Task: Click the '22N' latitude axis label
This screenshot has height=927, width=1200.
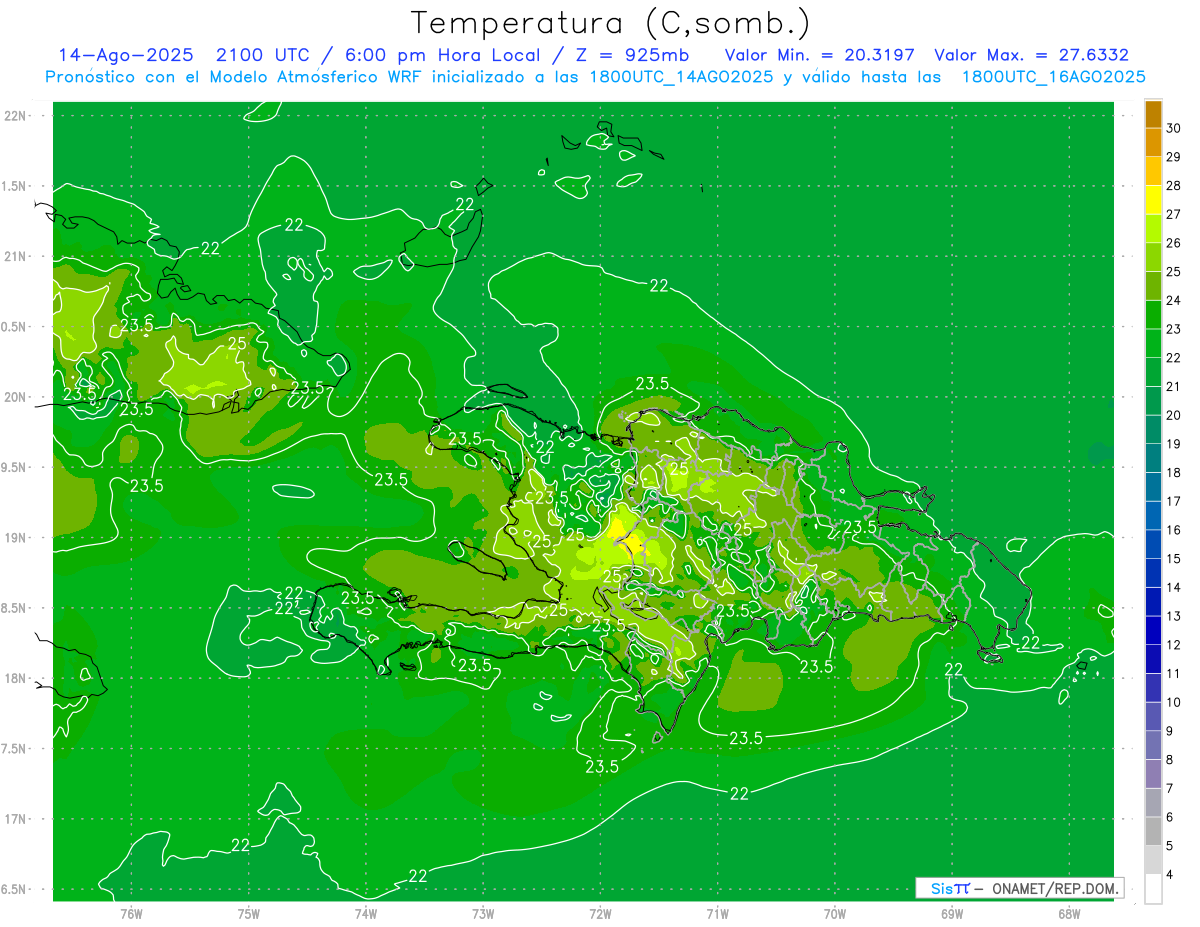Action: (16, 116)
